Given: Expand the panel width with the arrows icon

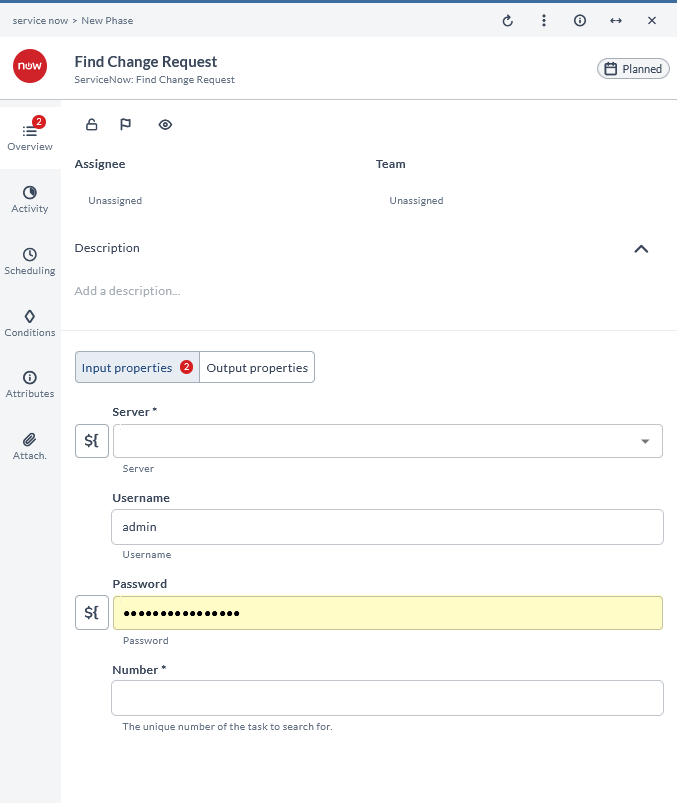Looking at the screenshot, I should pyautogui.click(x=615, y=20).
